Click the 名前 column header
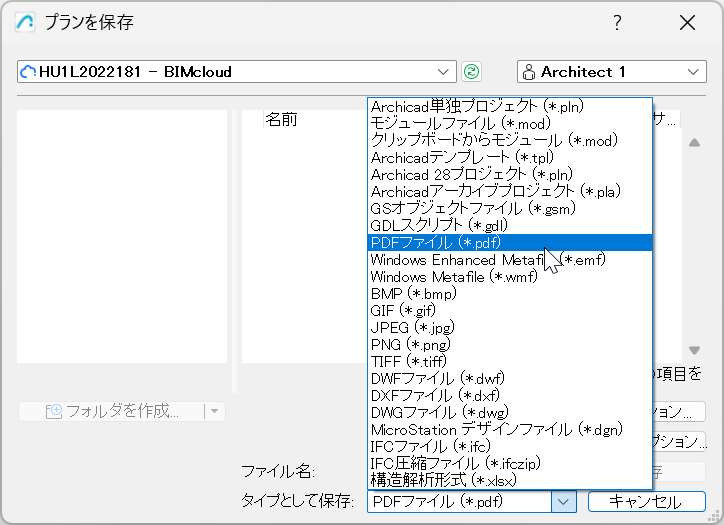The height and width of the screenshot is (525, 724). click(281, 120)
